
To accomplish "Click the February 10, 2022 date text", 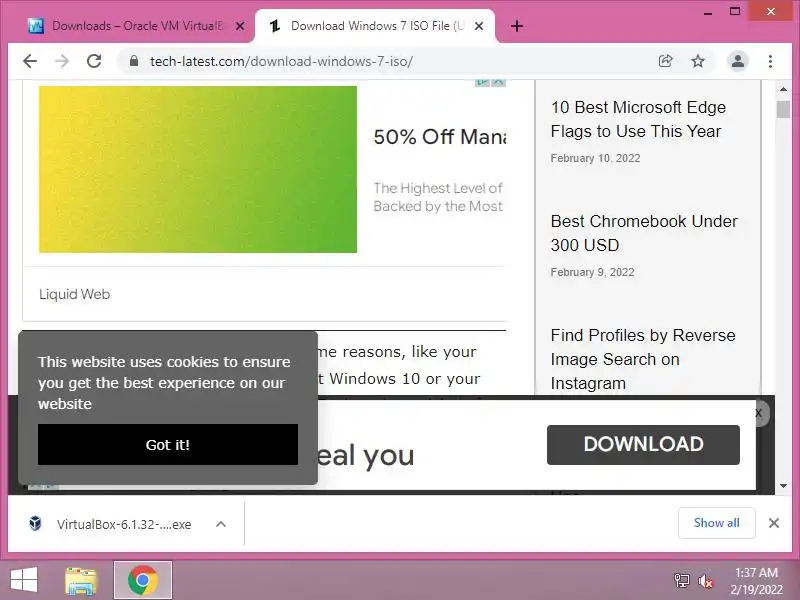I will [x=595, y=158].
